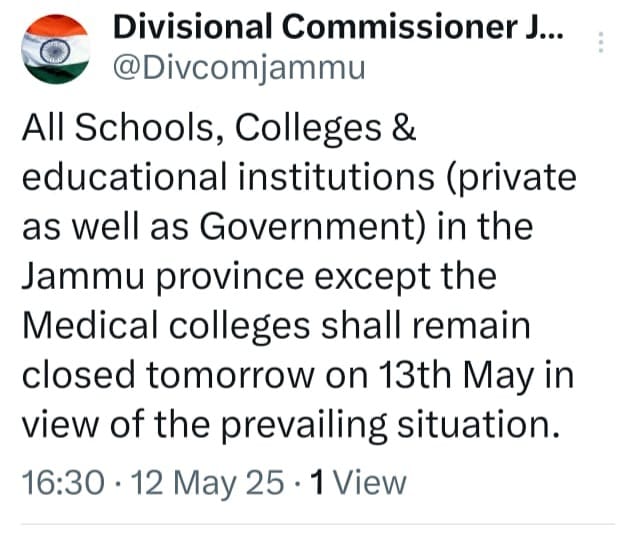636x534 pixels.
Task: Click the View label in the post stats
Action: (x=369, y=483)
